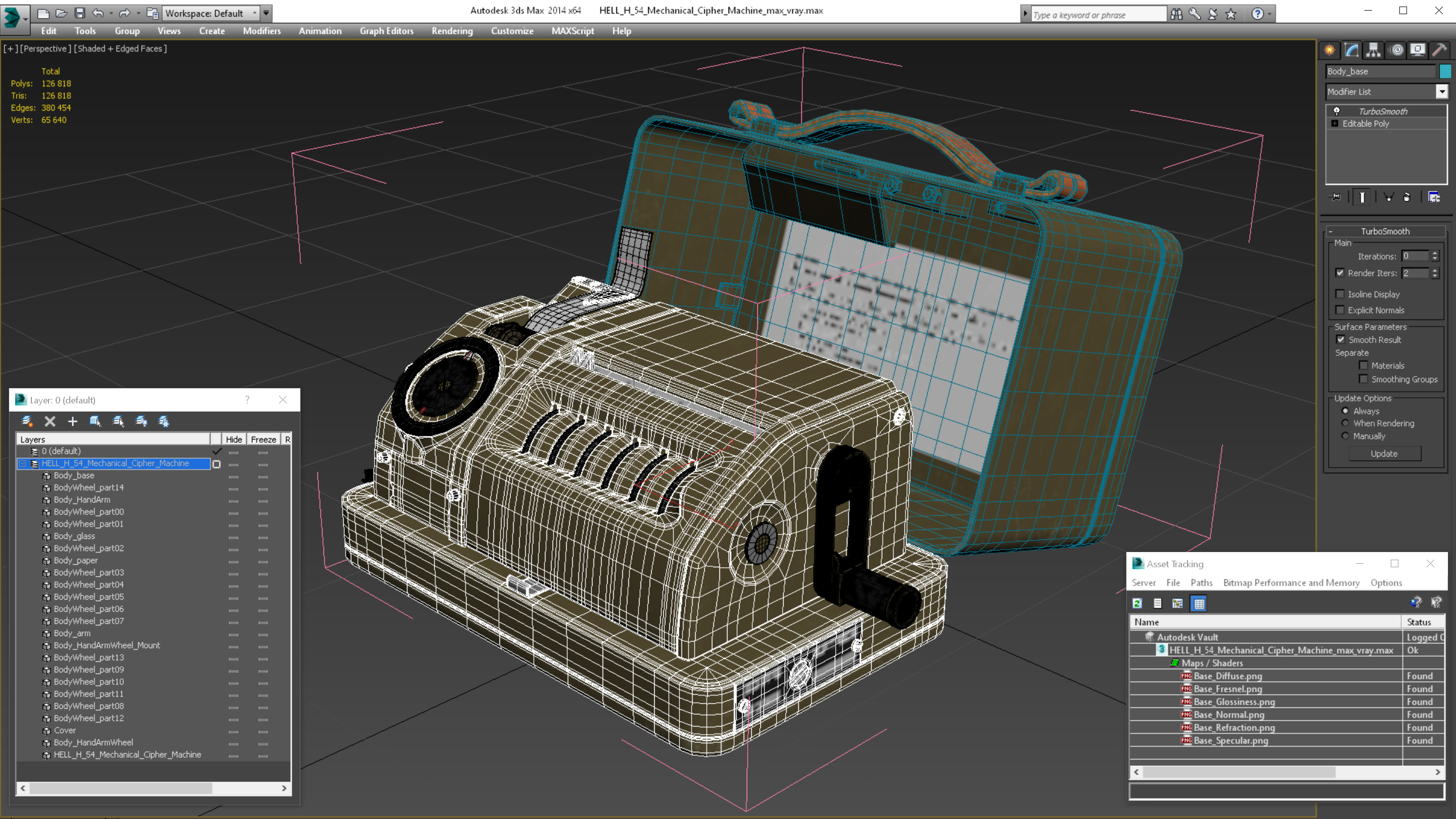1456x819 pixels.
Task: Open the Motion command panel tab
Action: 1396,51
